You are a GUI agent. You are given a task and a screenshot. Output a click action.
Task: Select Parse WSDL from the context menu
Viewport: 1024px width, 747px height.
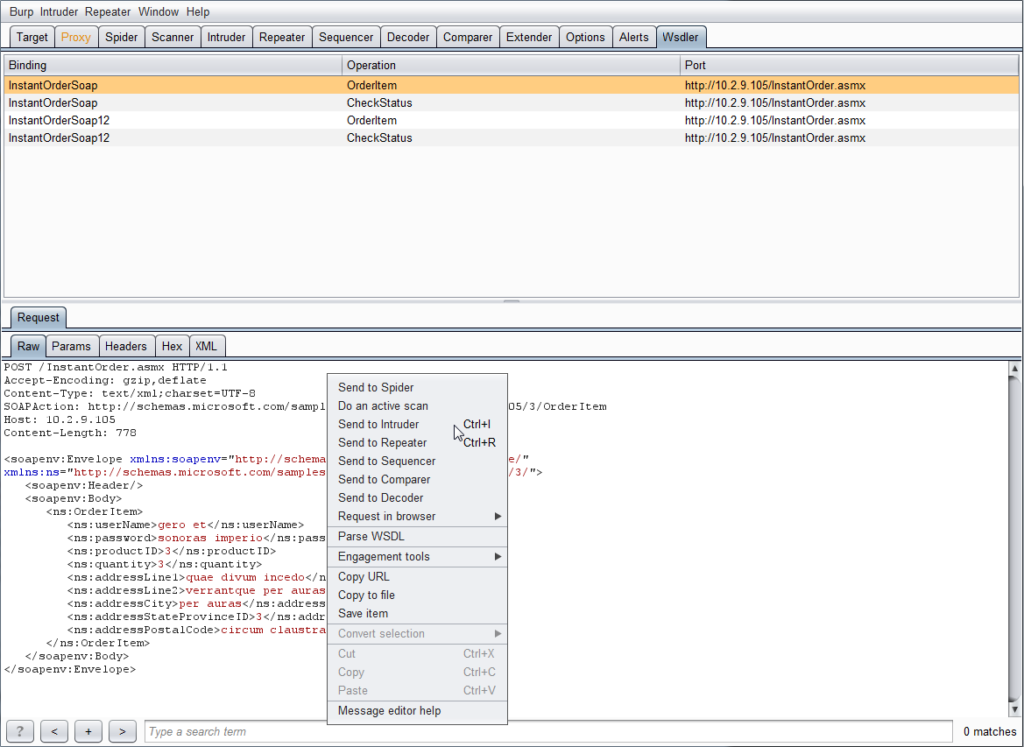click(370, 536)
